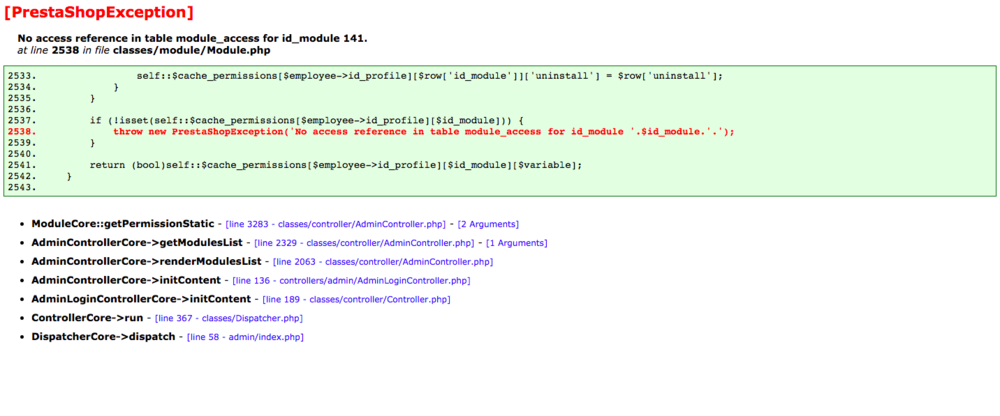Click the AdminControllerCore->initContent entry
The height and width of the screenshot is (416, 1000).
coord(126,280)
